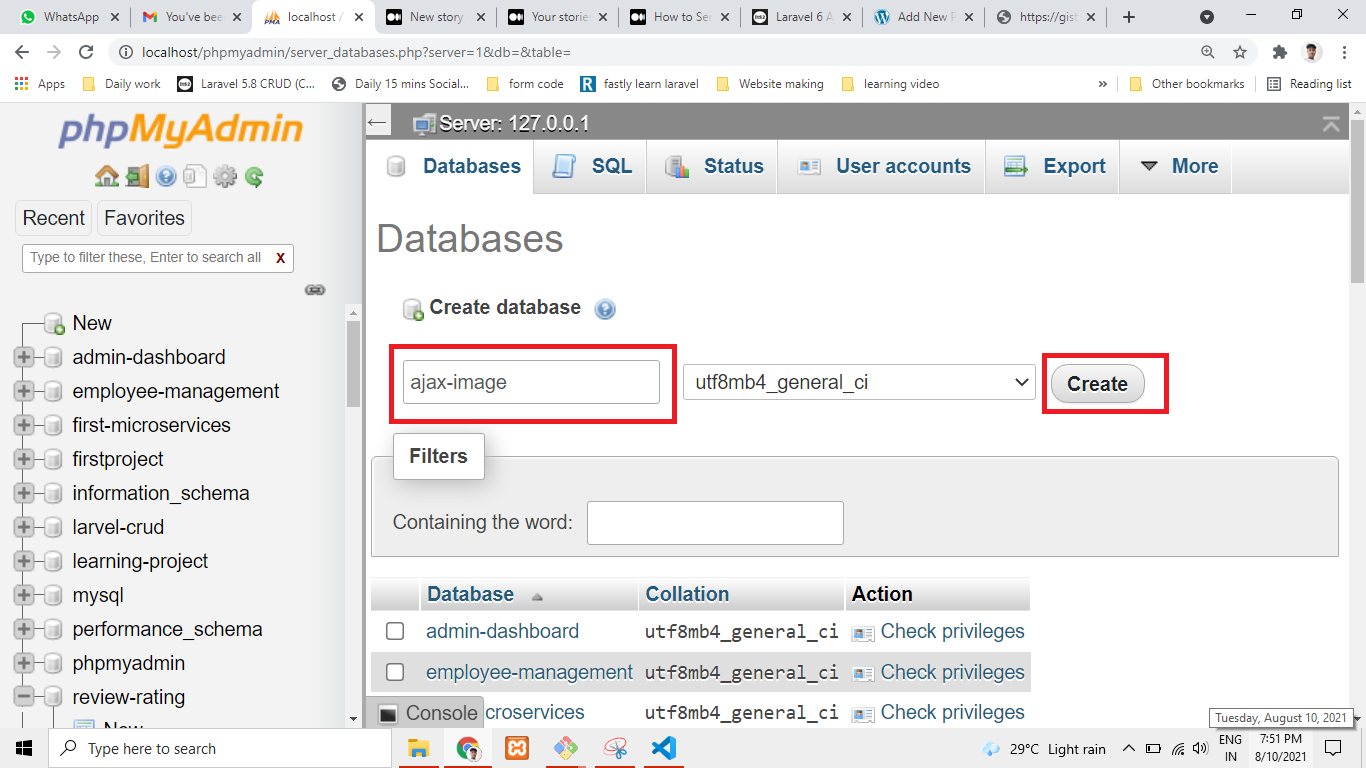Open Windows notification center icon
The width and height of the screenshot is (1366, 768).
tap(1332, 748)
